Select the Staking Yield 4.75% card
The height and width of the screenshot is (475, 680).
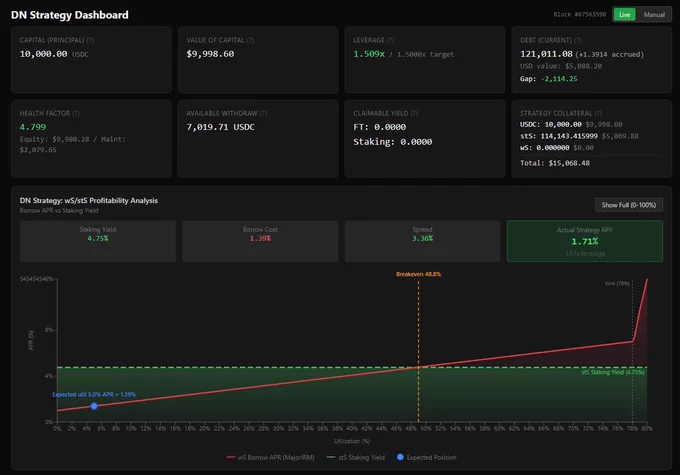[x=98, y=241]
